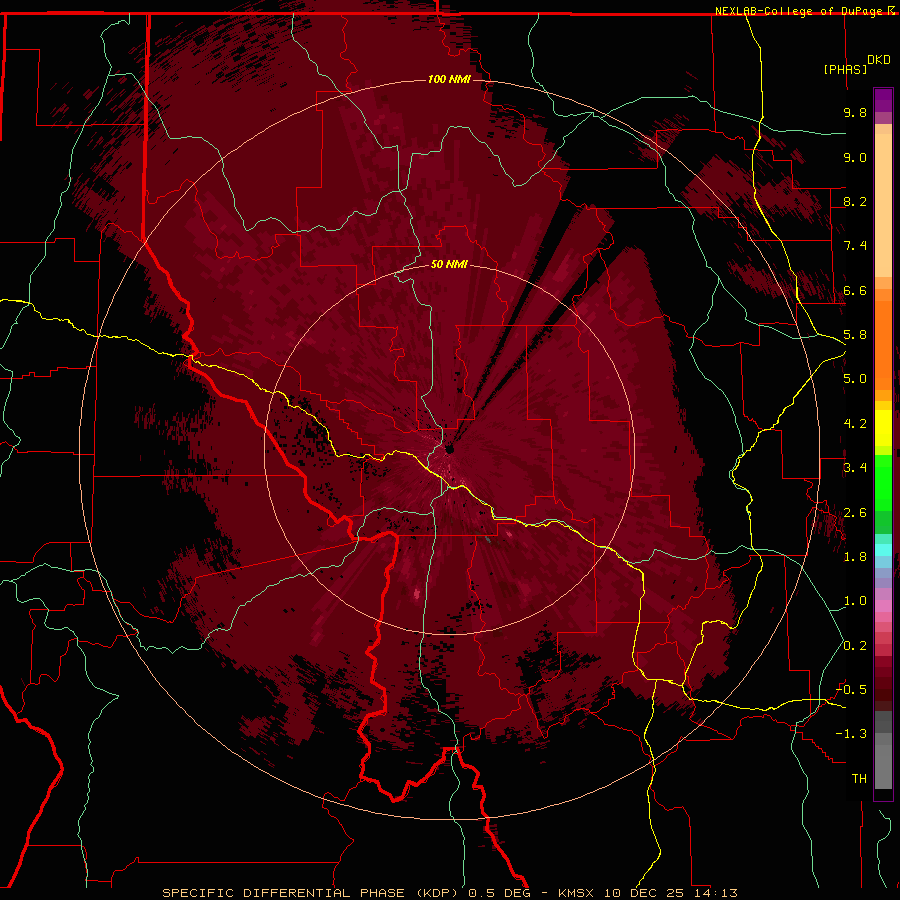Click the KMSX product caption at the bottom

(449, 893)
